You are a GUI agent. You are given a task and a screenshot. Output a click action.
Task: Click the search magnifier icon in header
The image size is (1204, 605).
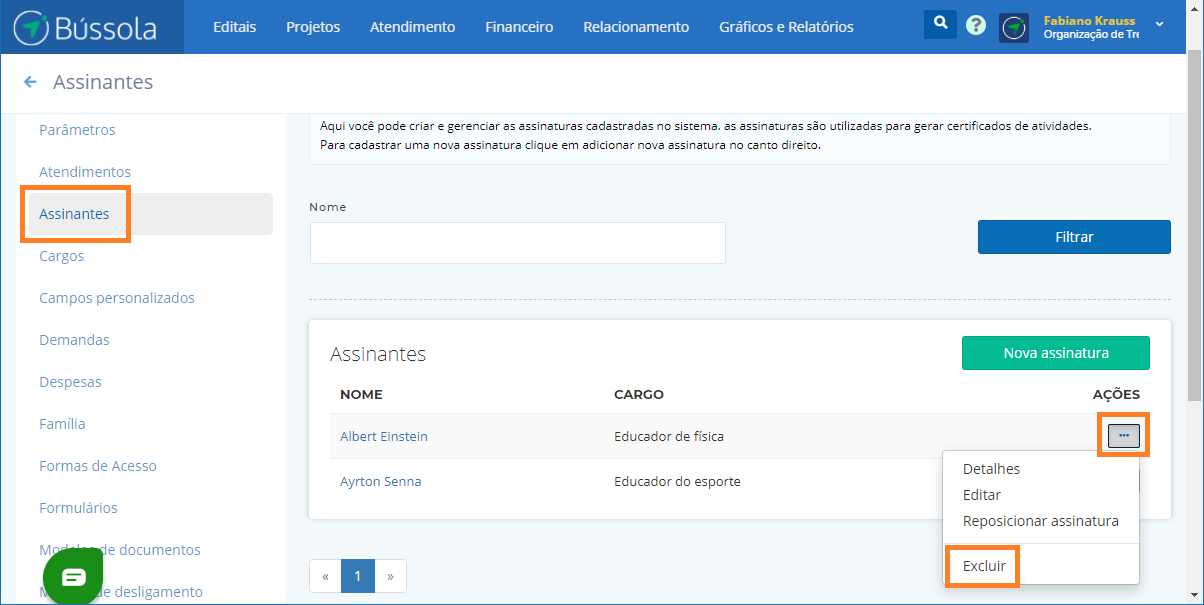coord(939,24)
